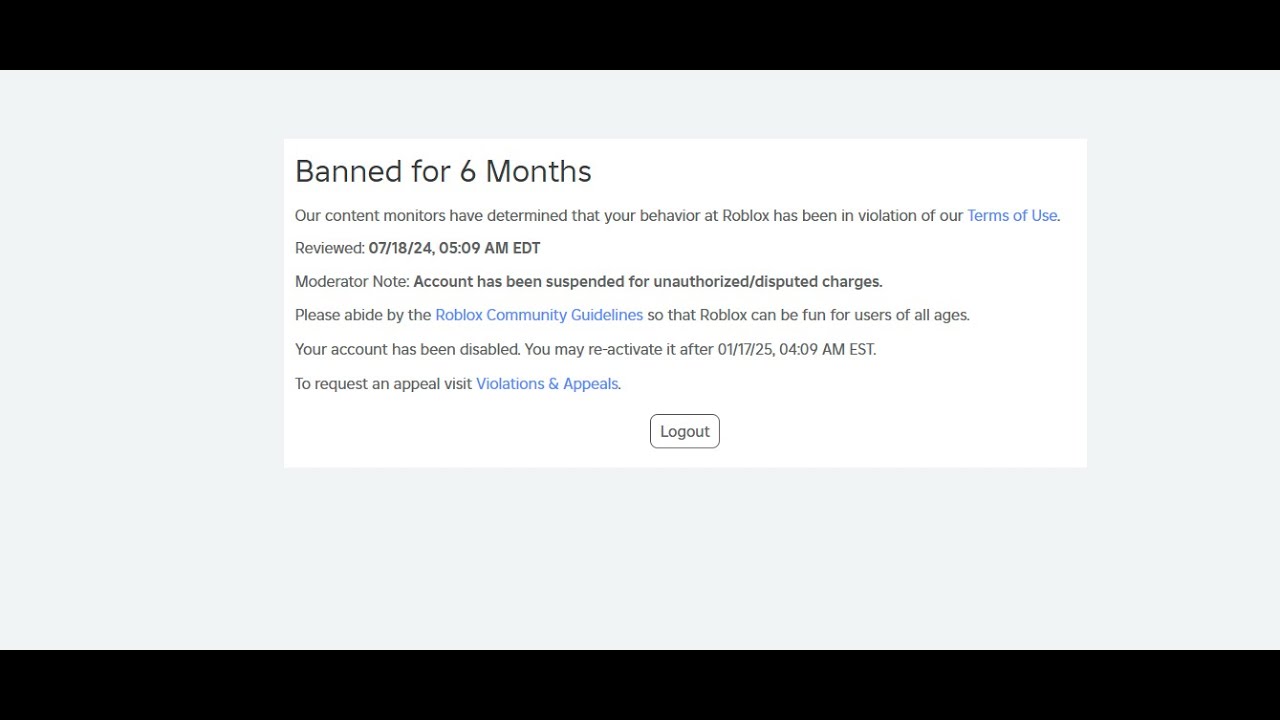Click the 'Your account has been disabled' sentence
1280x720 pixels.
(x=585, y=349)
